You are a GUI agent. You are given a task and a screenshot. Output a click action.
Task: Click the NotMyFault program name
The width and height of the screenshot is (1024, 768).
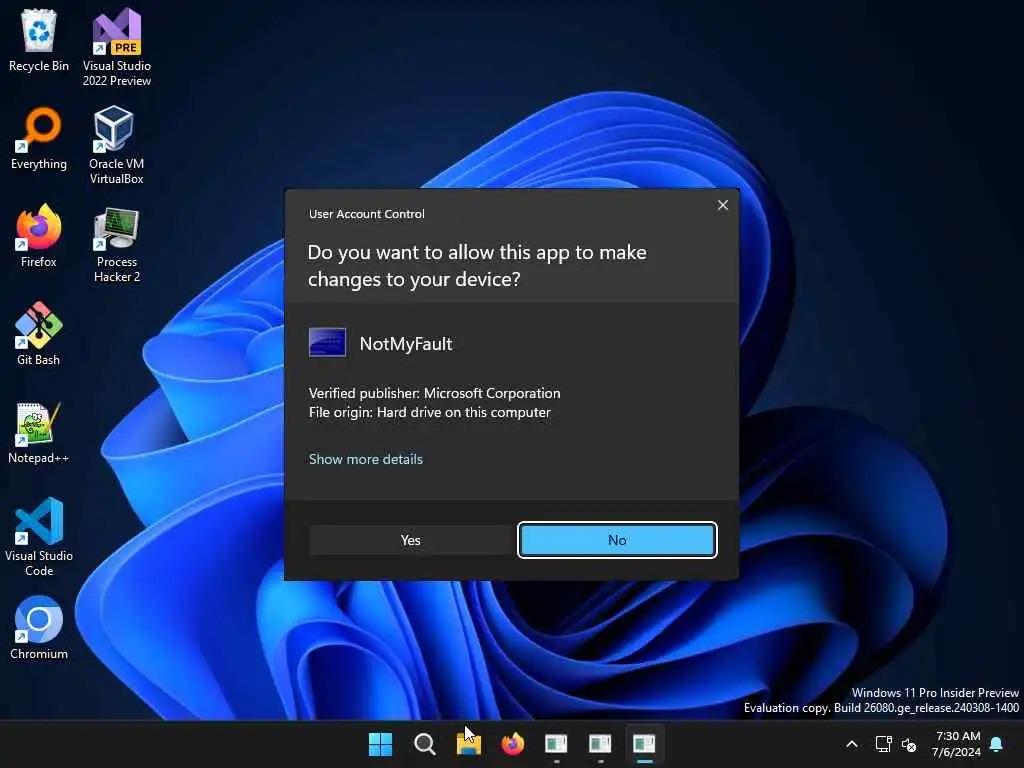(406, 344)
